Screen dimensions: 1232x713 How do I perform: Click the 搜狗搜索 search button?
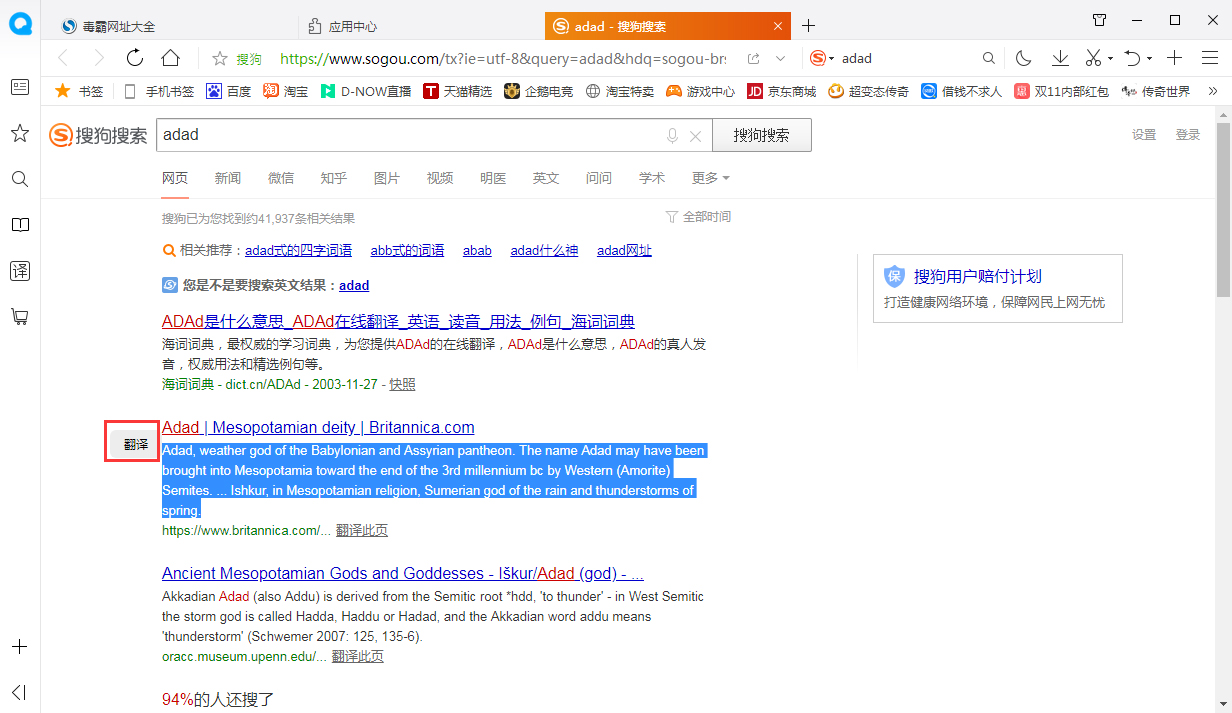[761, 135]
